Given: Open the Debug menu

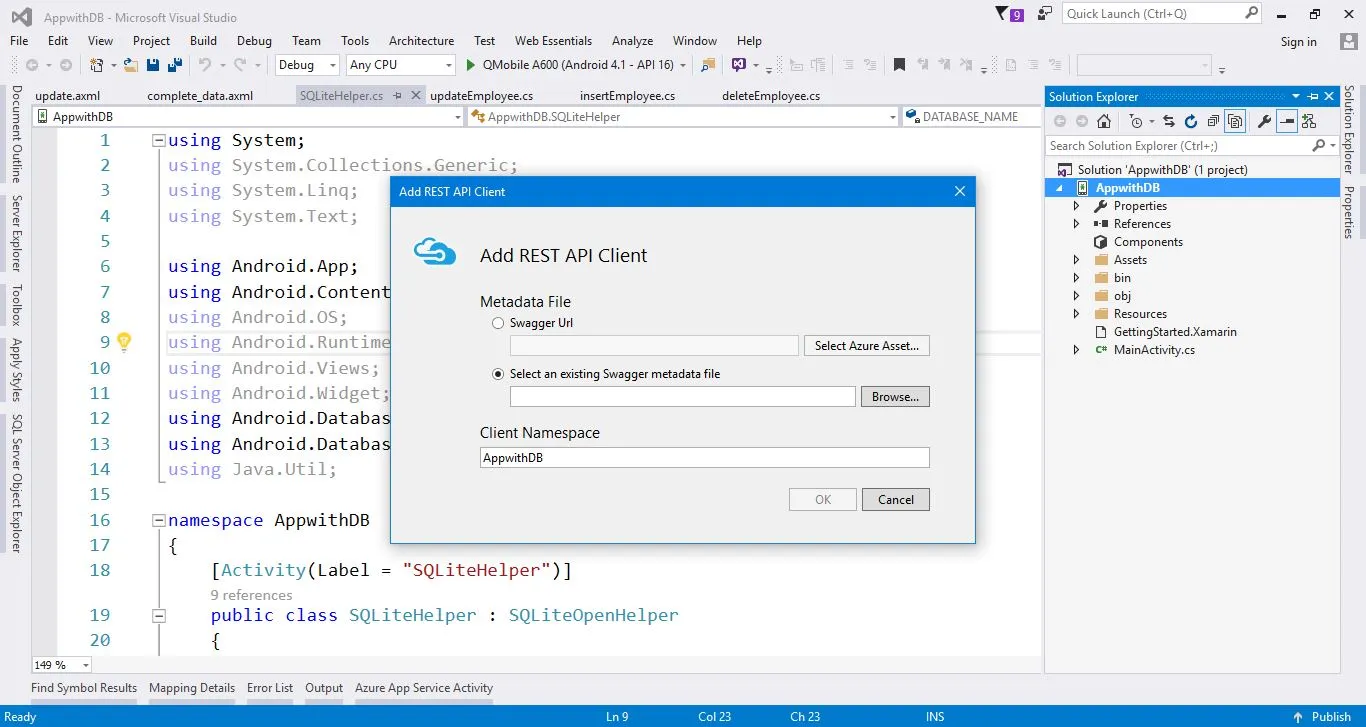Looking at the screenshot, I should (254, 41).
